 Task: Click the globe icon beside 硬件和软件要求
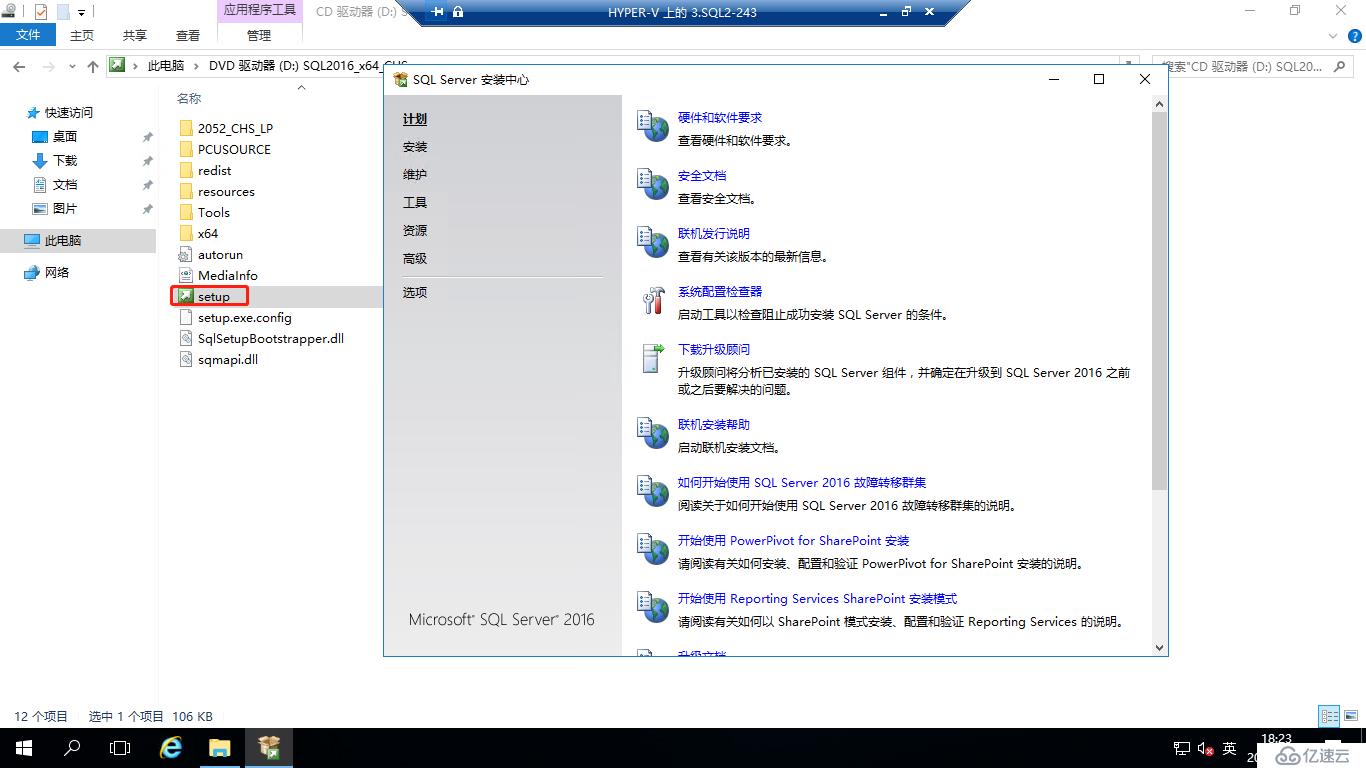tap(653, 127)
